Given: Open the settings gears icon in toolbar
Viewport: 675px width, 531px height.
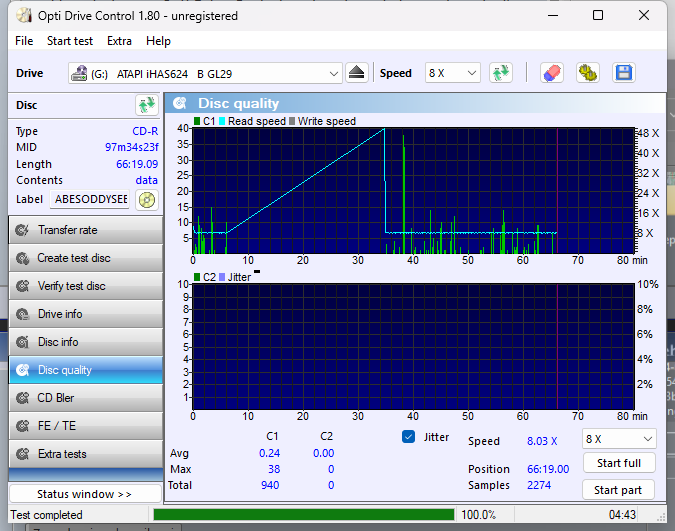Looking at the screenshot, I should tap(588, 73).
